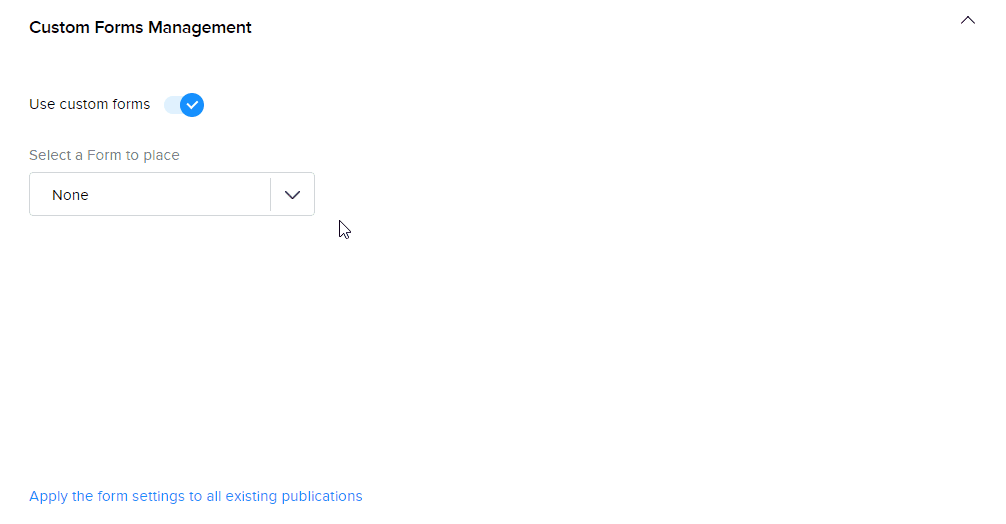This screenshot has width=1006, height=524.
Task: Click the divider line inside the form dropdown
Action: tap(270, 195)
